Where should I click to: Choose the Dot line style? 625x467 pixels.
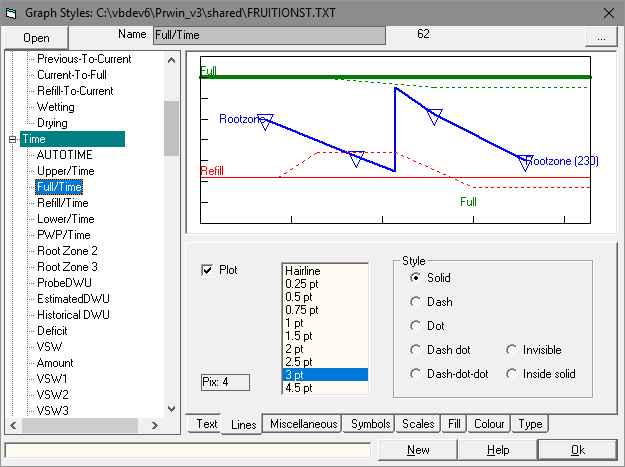point(415,326)
